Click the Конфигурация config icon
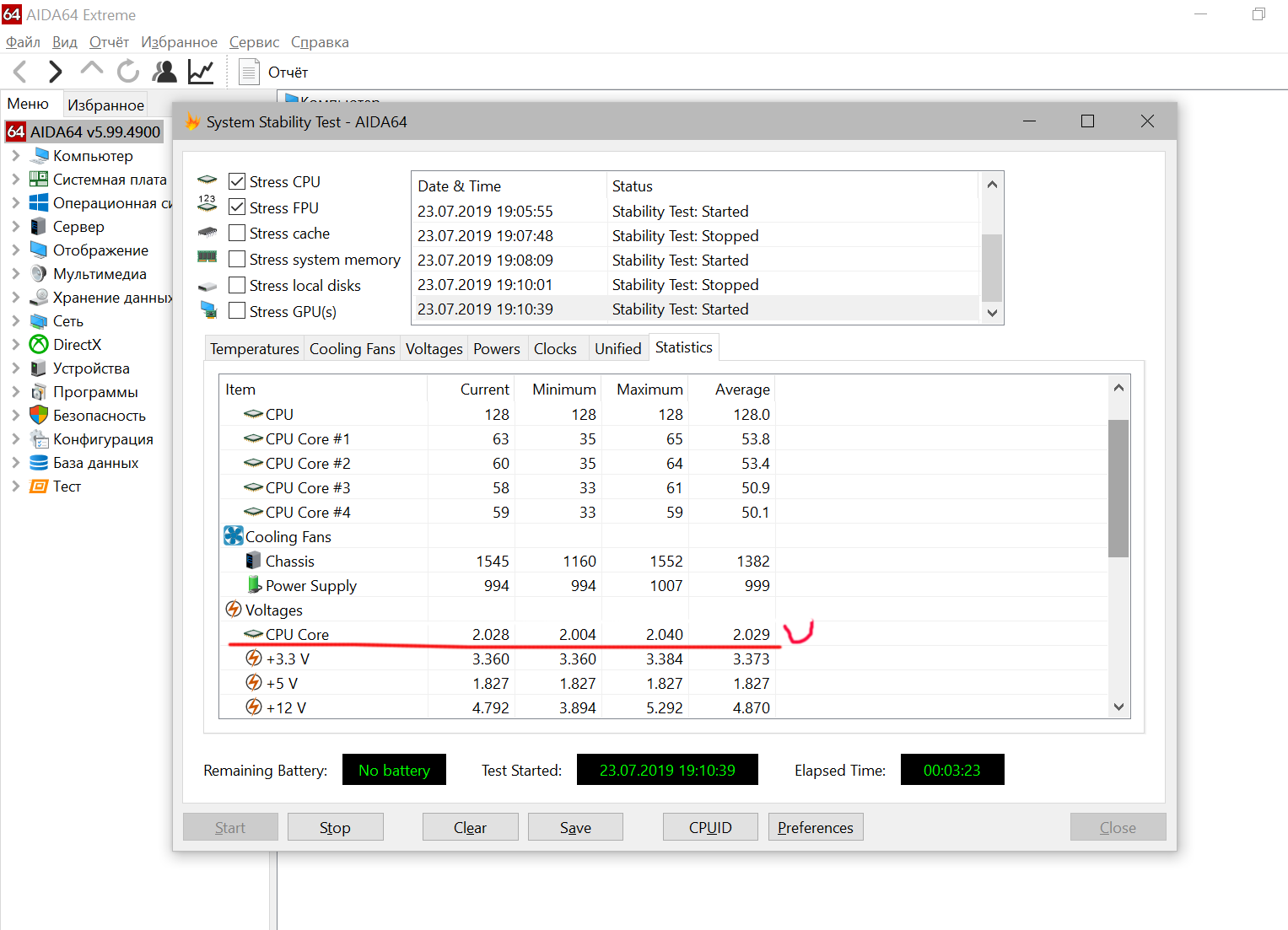Screen dimensions: 1288x930 click(39, 438)
